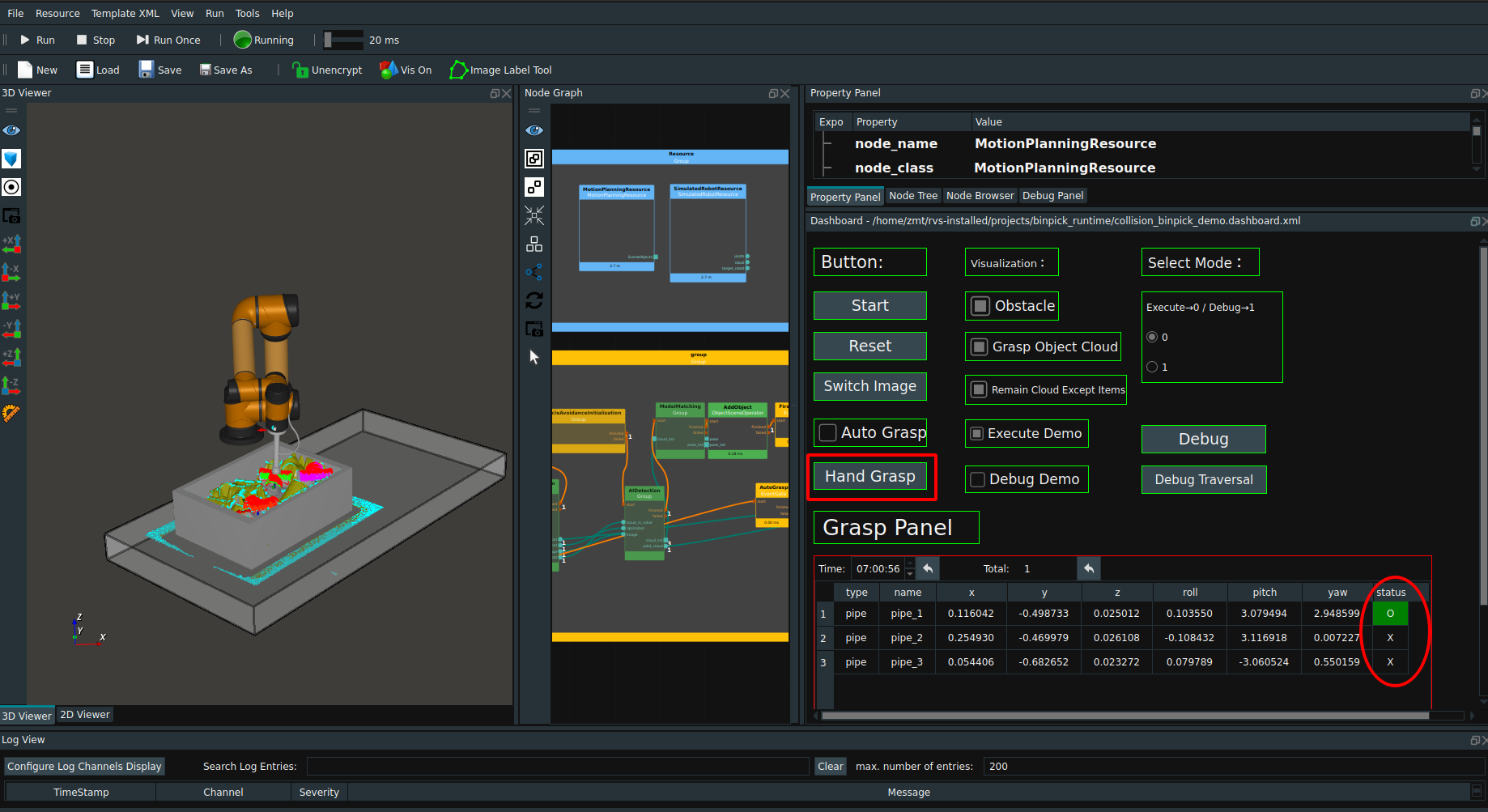1488x812 pixels.
Task: Toggle the Obstacle checkbox
Action: coord(980,306)
